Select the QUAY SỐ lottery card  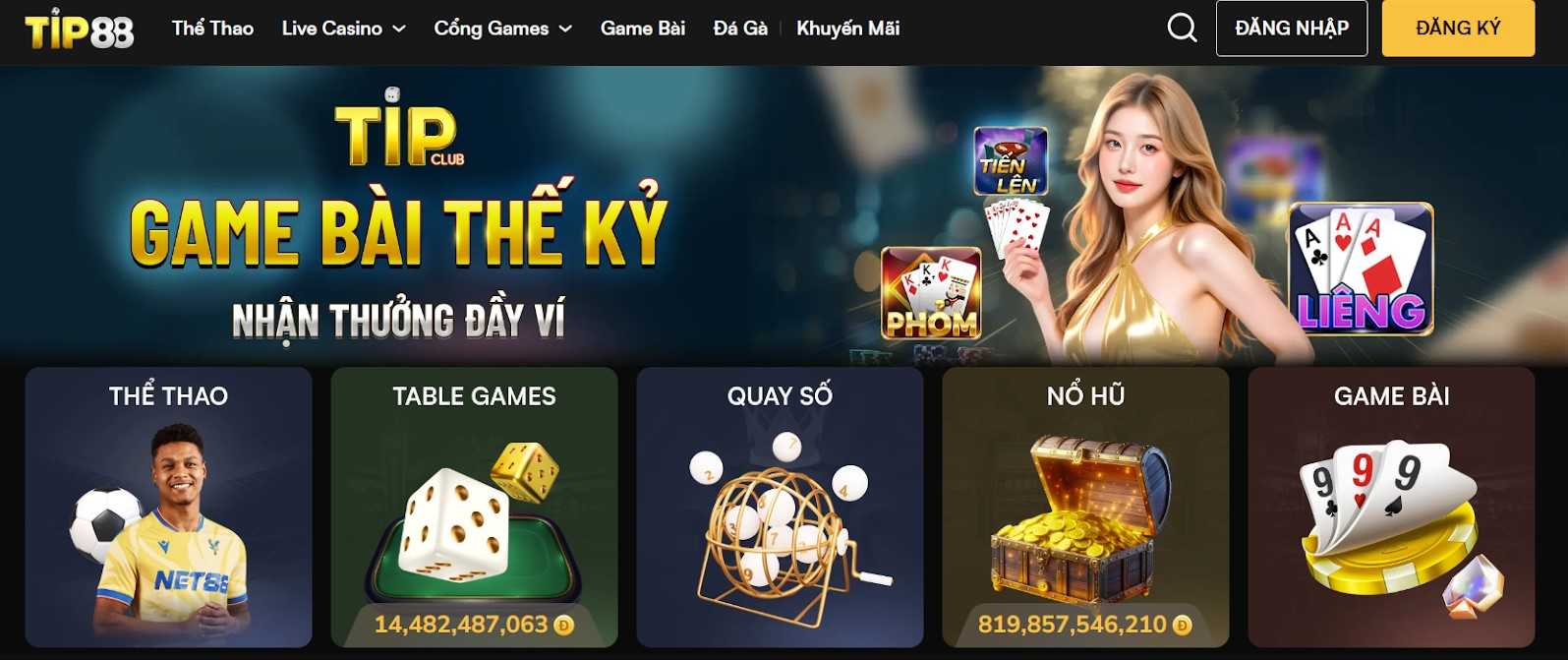tap(780, 508)
